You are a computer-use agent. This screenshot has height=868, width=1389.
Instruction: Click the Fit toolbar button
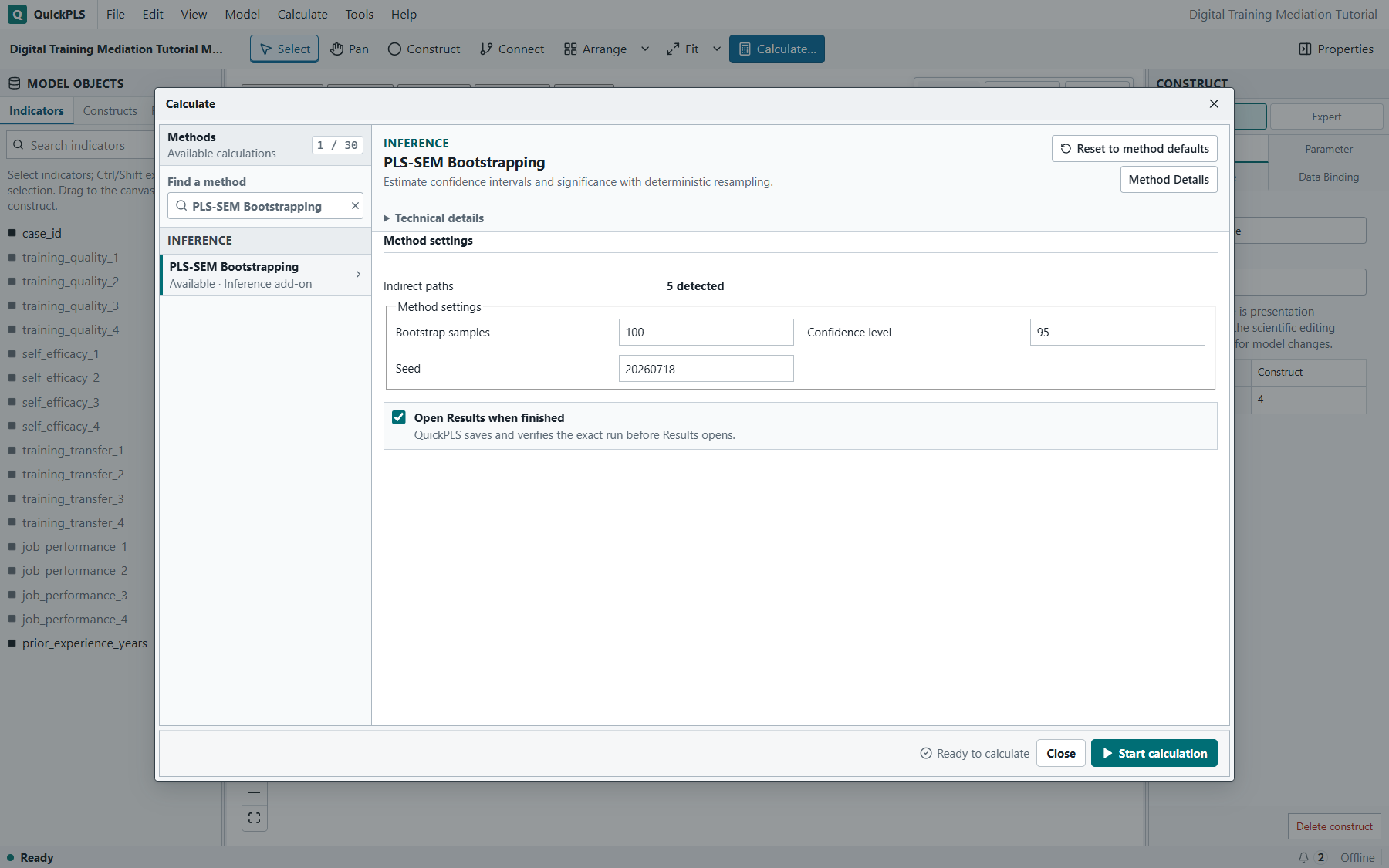click(x=682, y=49)
